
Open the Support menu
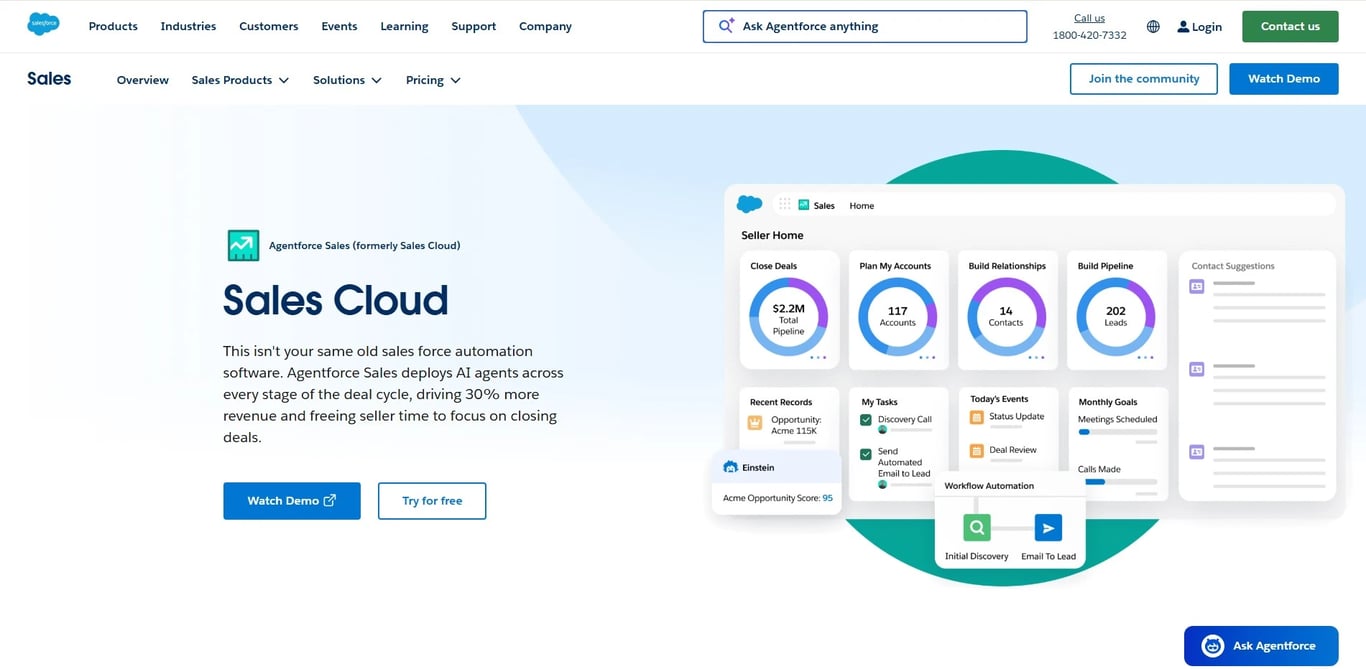pyautogui.click(x=473, y=26)
